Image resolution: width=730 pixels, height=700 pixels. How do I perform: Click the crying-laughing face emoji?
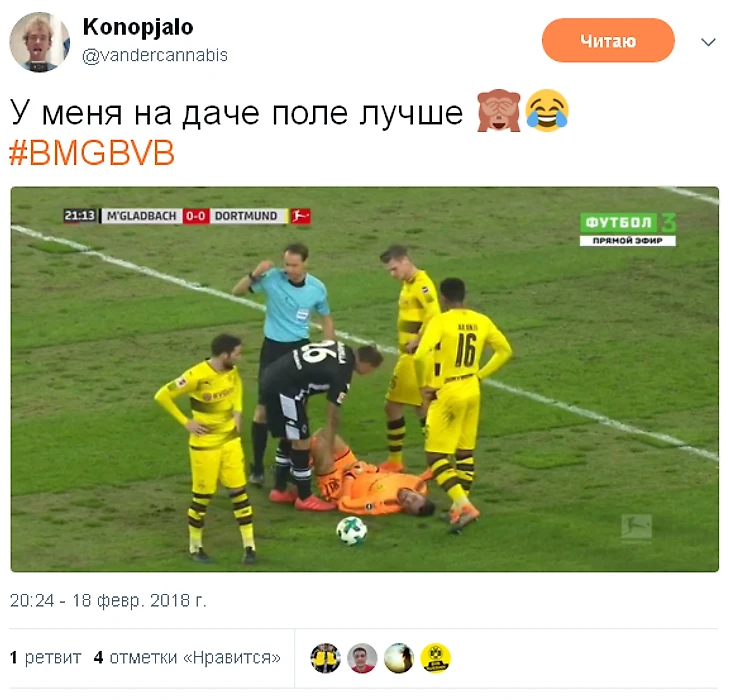click(547, 111)
